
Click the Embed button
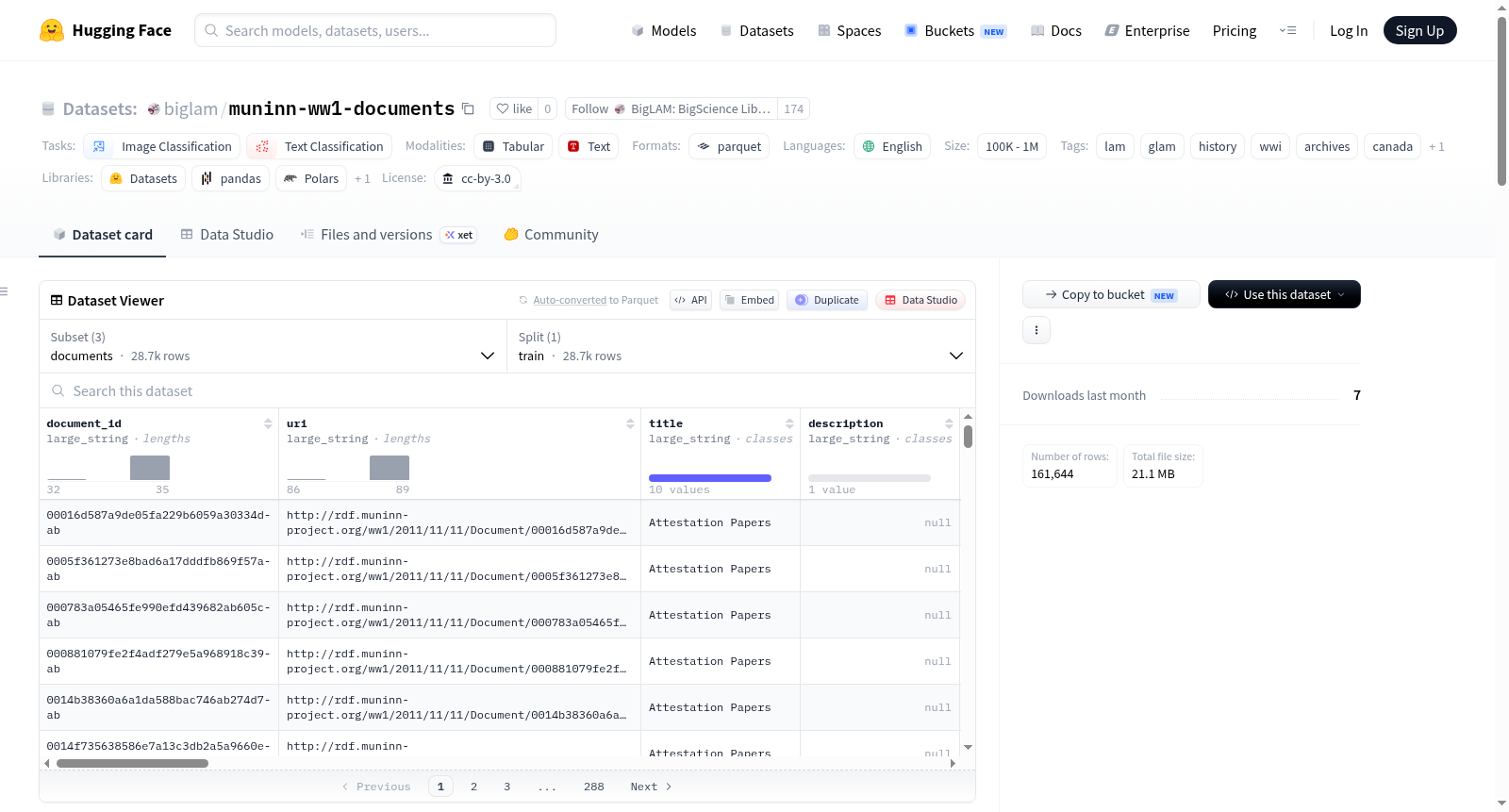(x=749, y=300)
